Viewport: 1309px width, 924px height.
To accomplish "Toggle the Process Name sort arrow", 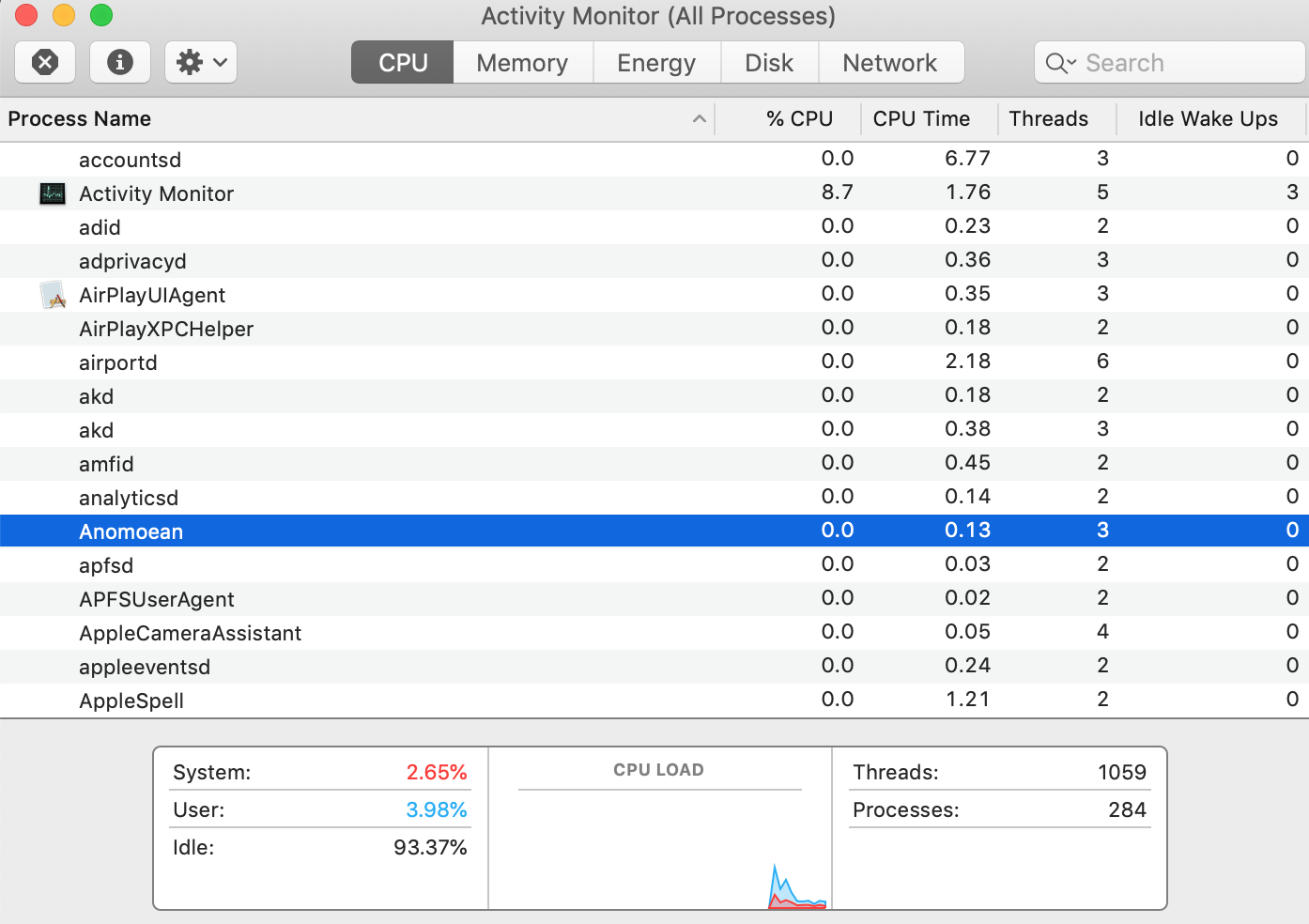I will pyautogui.click(x=699, y=119).
